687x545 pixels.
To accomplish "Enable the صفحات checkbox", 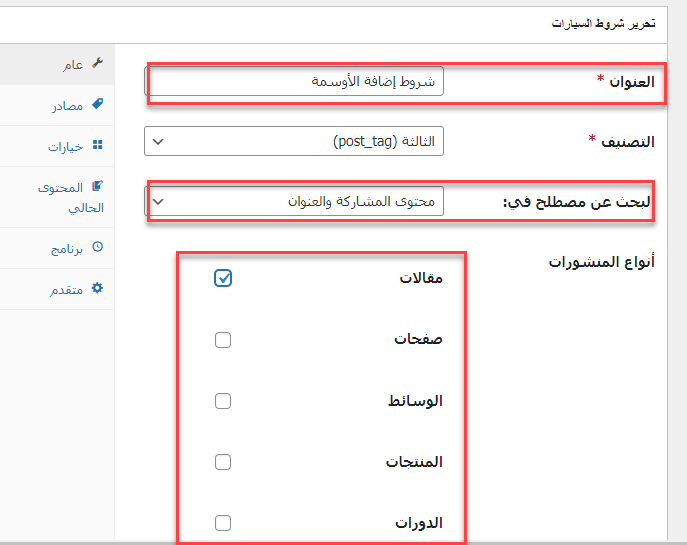I will [x=223, y=340].
